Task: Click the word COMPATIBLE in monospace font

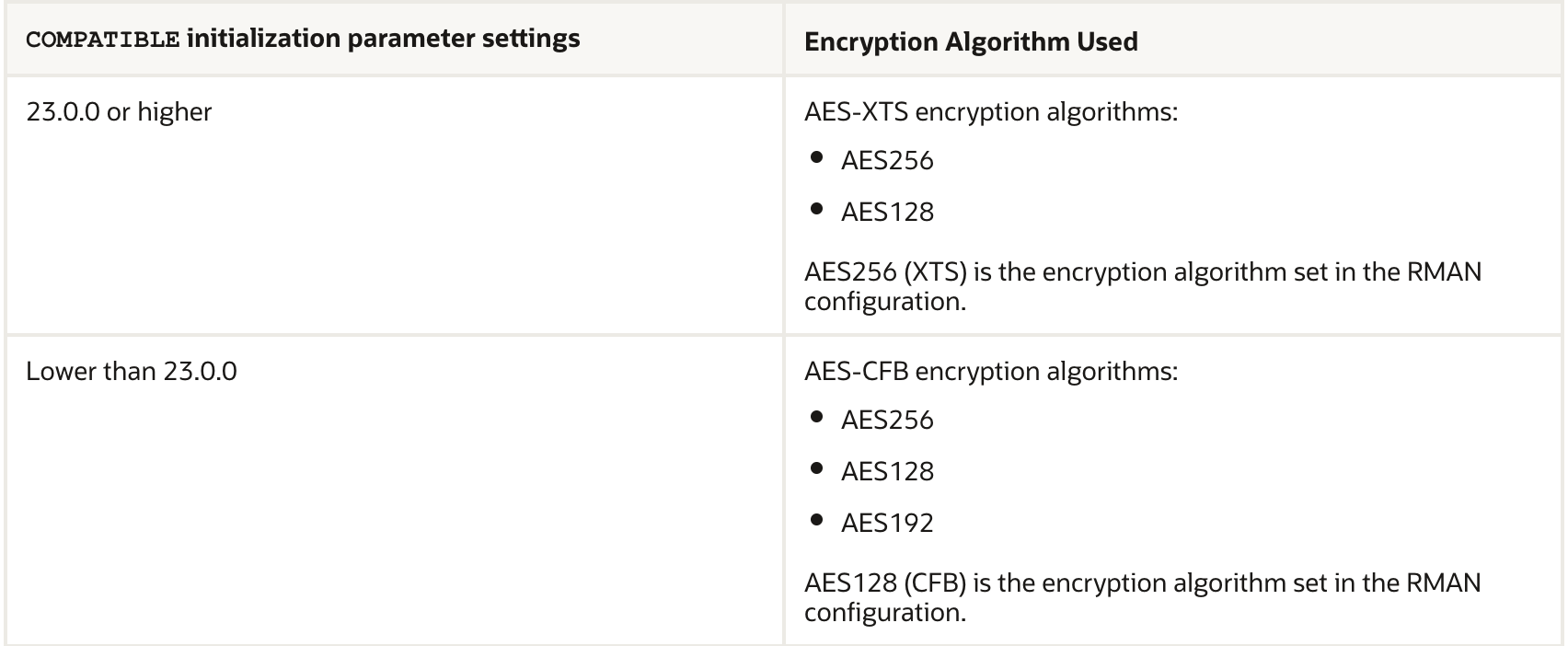Action: [102, 40]
